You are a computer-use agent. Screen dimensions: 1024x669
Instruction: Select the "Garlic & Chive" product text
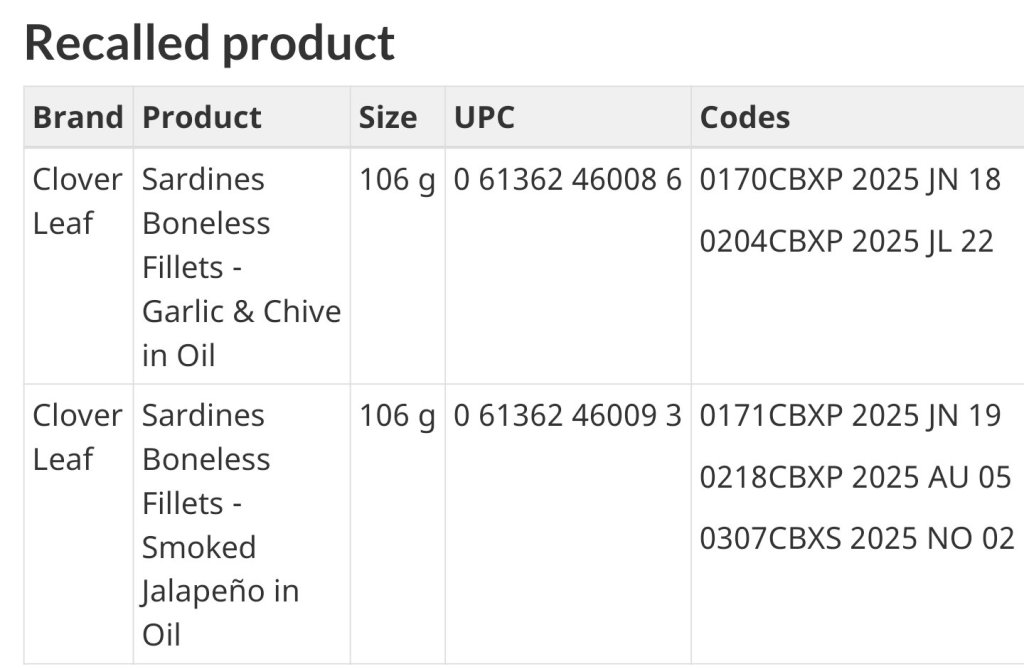[x=241, y=311]
